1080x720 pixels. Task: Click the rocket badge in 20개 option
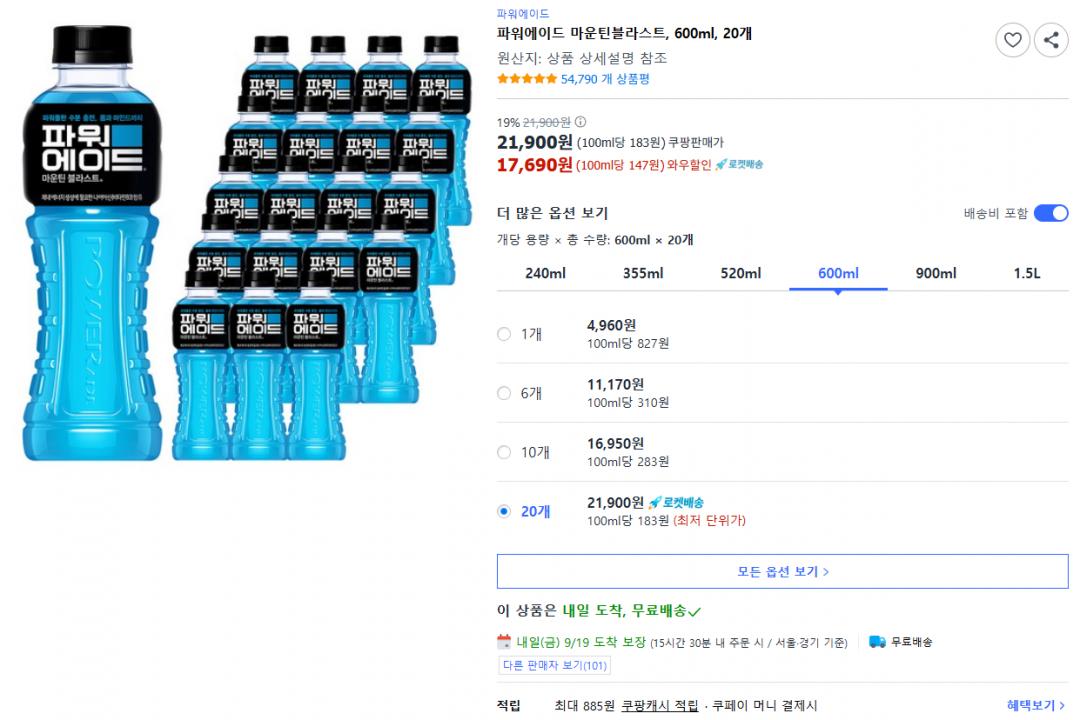(x=676, y=502)
